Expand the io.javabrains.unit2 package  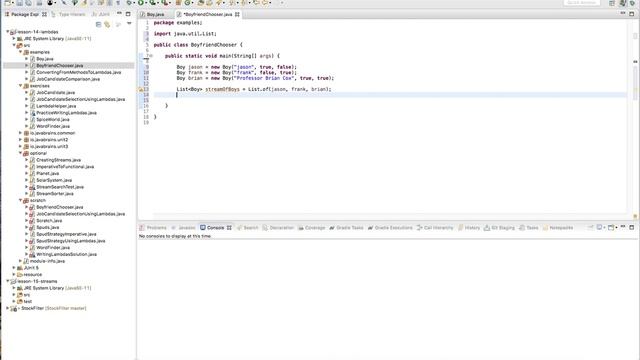[x=20, y=140]
